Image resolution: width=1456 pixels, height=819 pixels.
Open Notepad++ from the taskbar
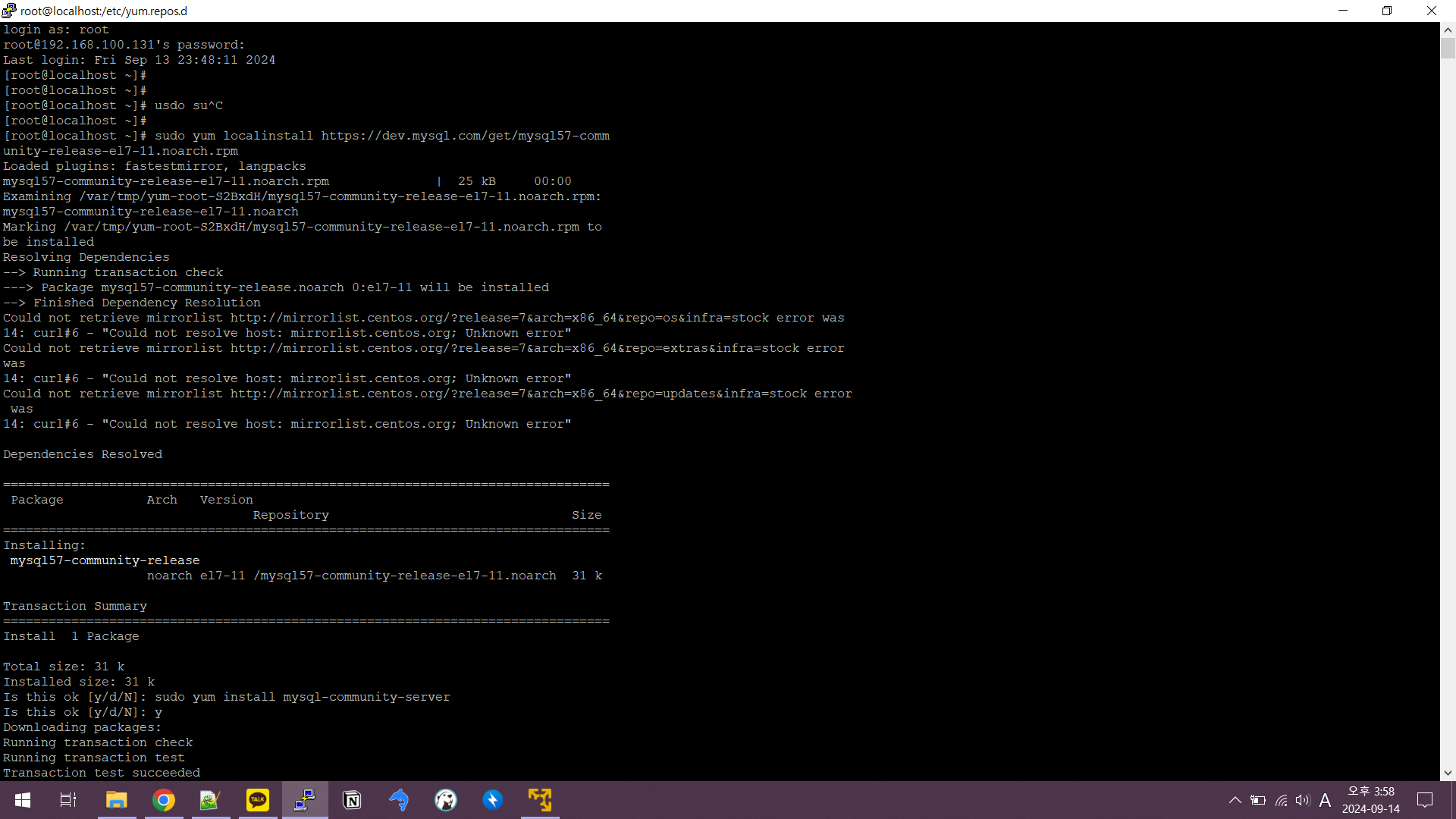pos(210,800)
